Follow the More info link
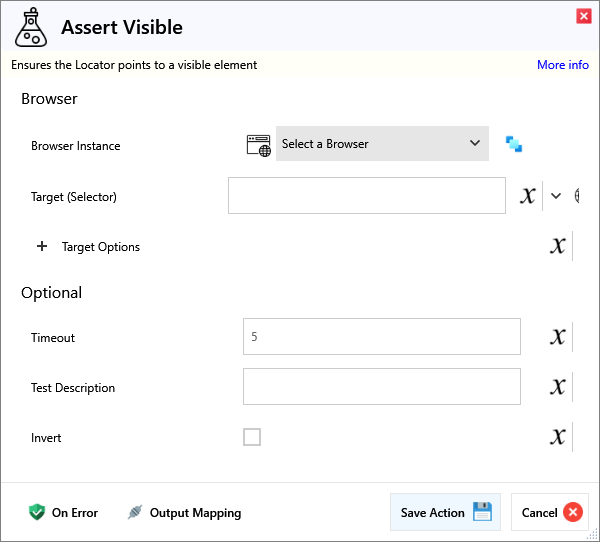This screenshot has height=542, width=600. point(562,65)
